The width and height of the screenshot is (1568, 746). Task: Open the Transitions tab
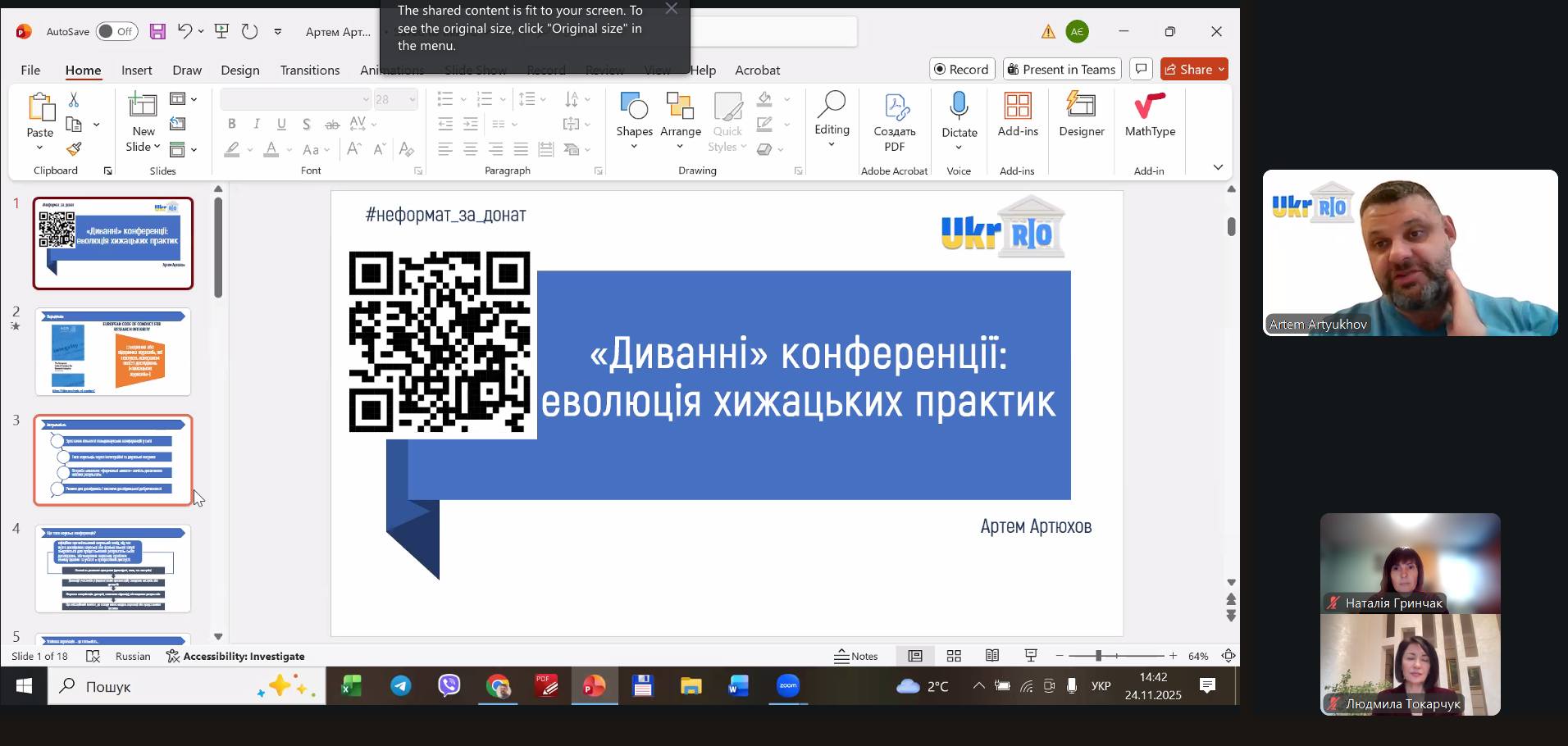pos(309,71)
